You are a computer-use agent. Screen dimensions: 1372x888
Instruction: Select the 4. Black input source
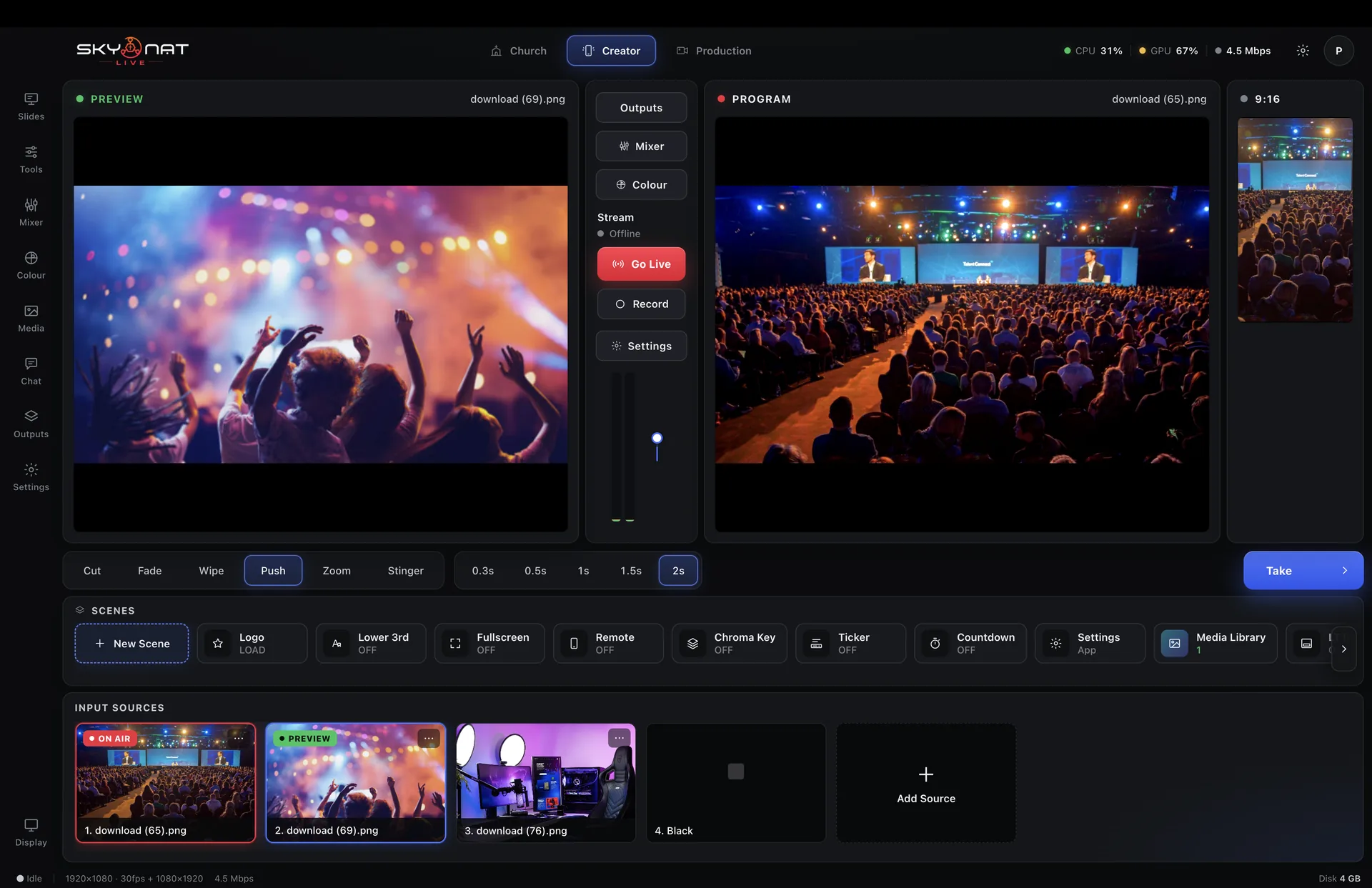pyautogui.click(x=736, y=783)
